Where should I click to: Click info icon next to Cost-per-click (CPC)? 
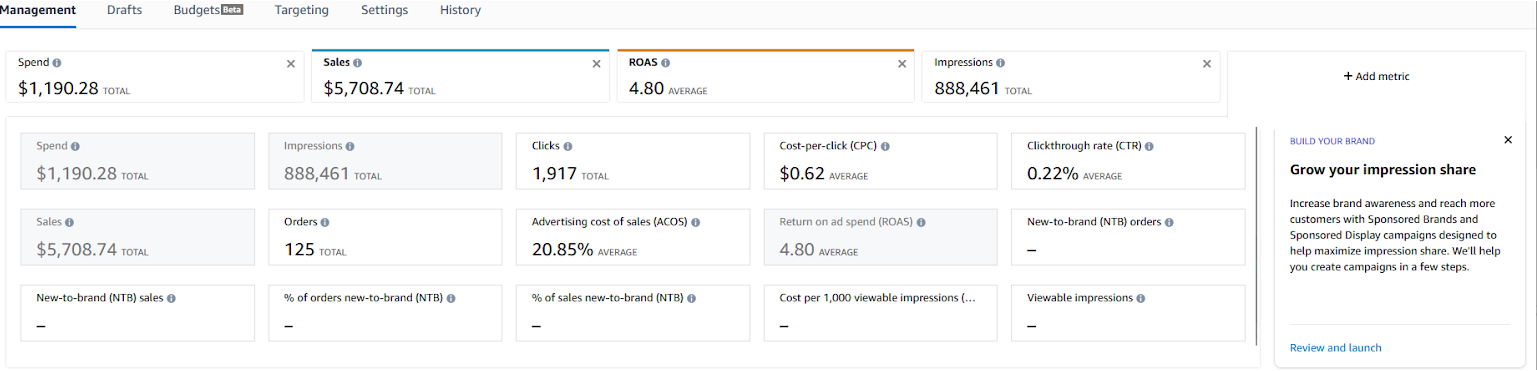(x=885, y=146)
